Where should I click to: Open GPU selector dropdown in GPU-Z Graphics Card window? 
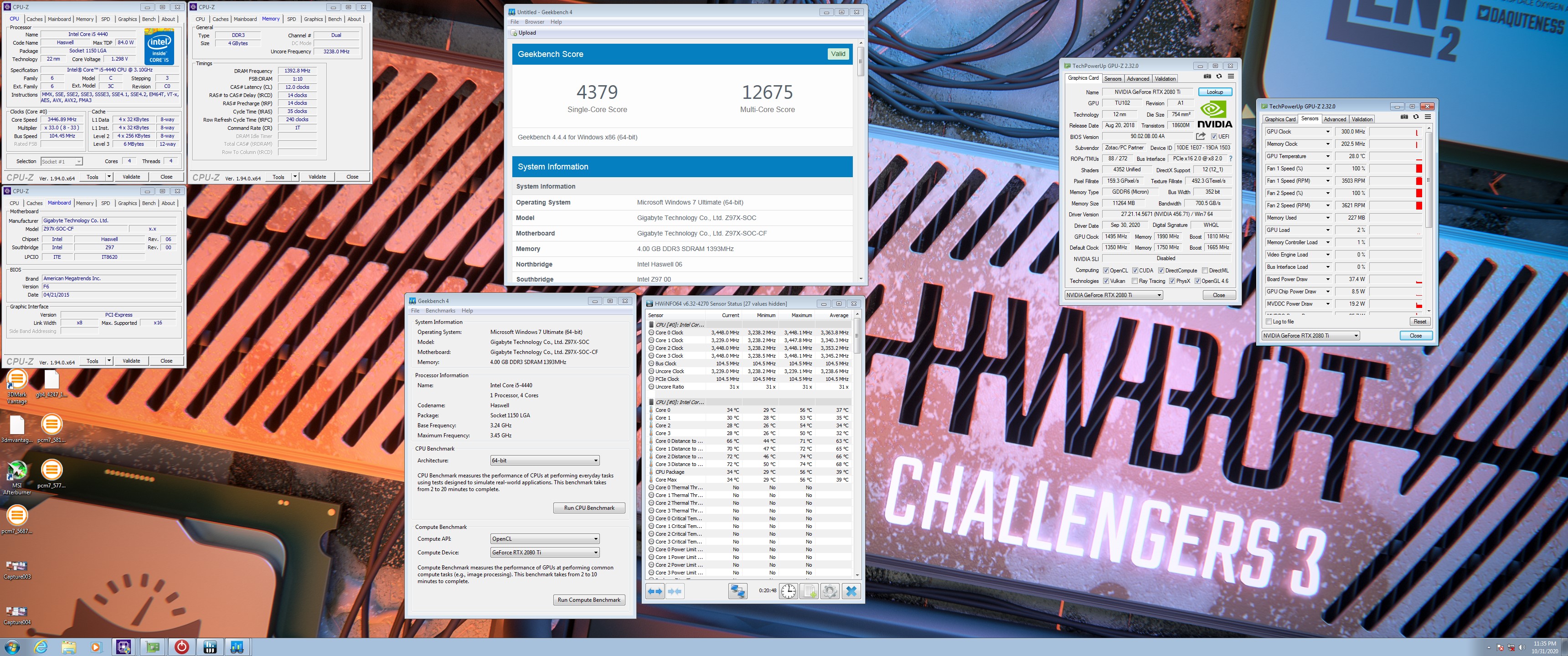1114,295
